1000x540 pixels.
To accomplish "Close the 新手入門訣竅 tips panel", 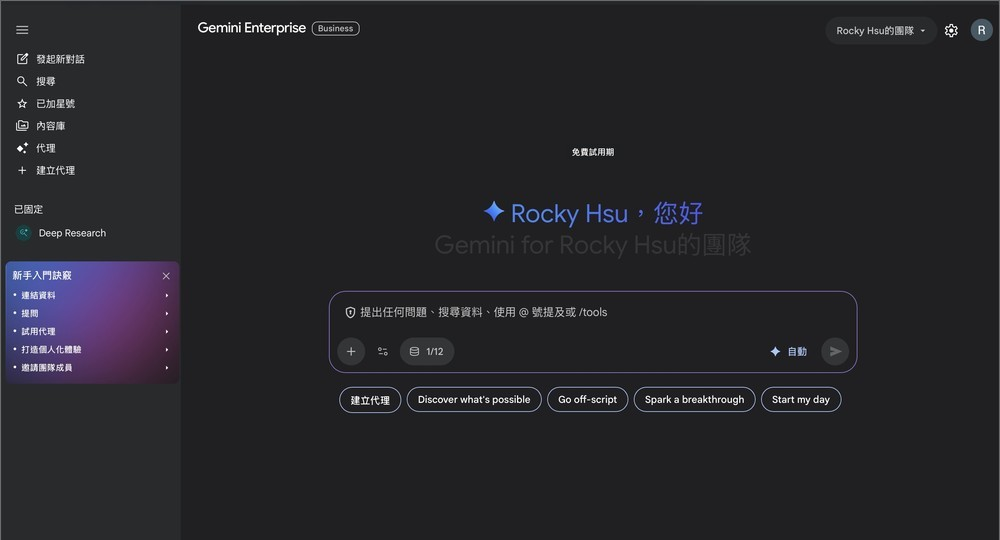I will [166, 275].
